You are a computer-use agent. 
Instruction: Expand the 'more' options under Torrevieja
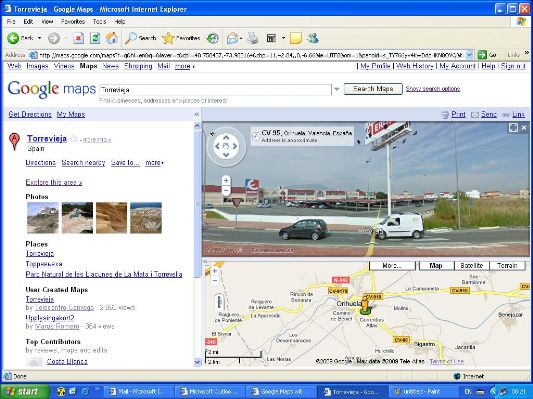tap(154, 163)
